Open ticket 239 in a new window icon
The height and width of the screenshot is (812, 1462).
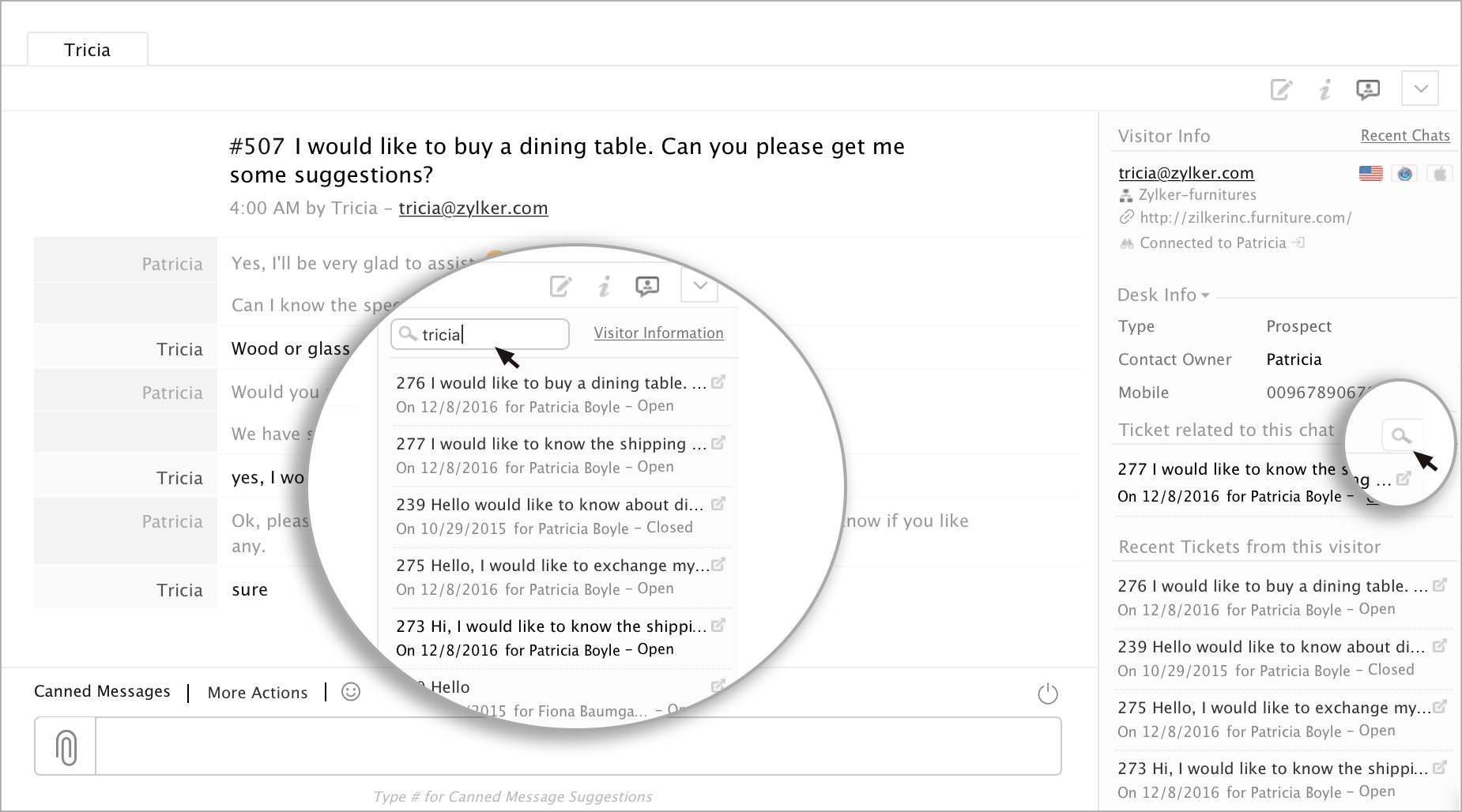pos(1440,646)
